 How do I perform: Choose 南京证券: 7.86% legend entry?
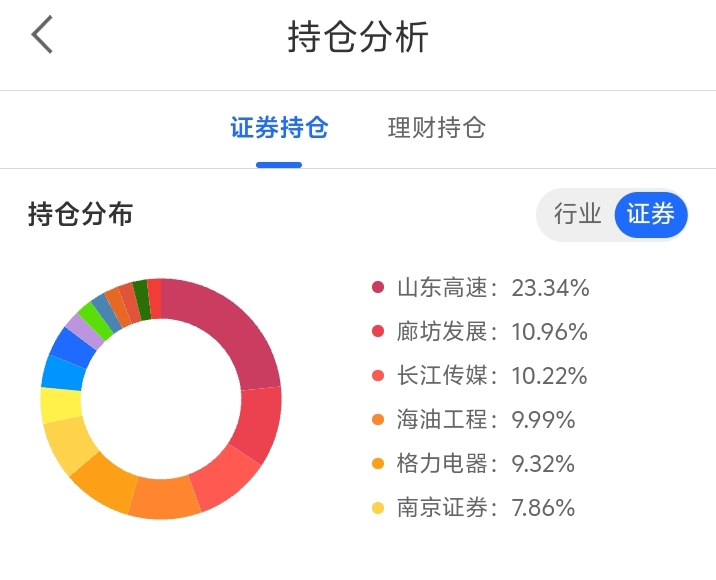click(x=486, y=508)
